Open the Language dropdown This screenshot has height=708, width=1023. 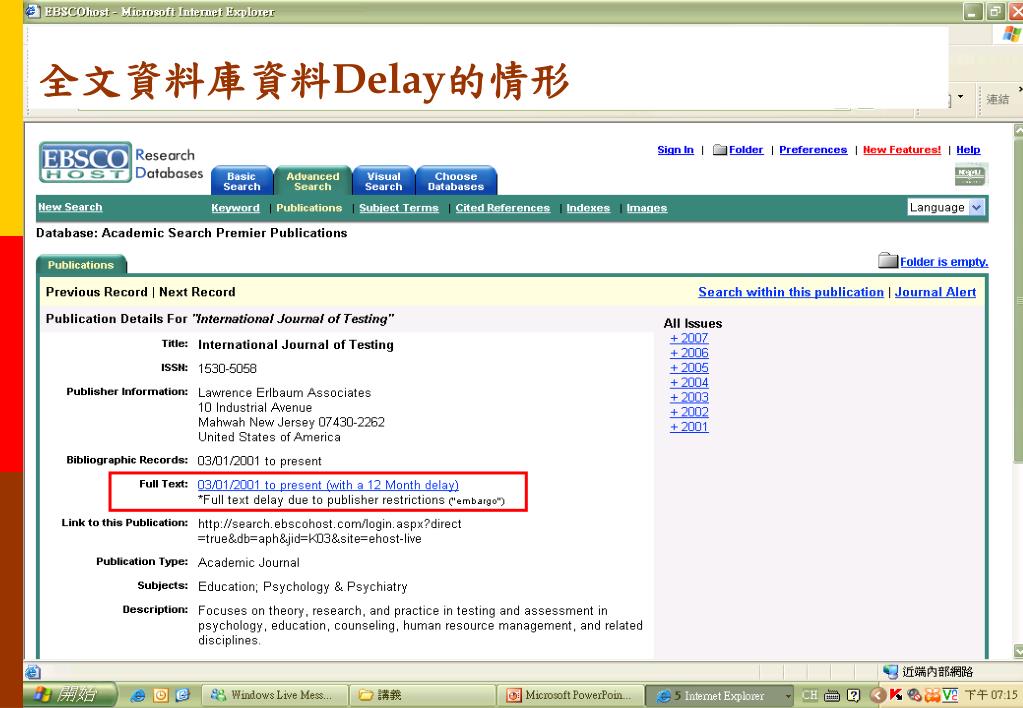(x=946, y=208)
